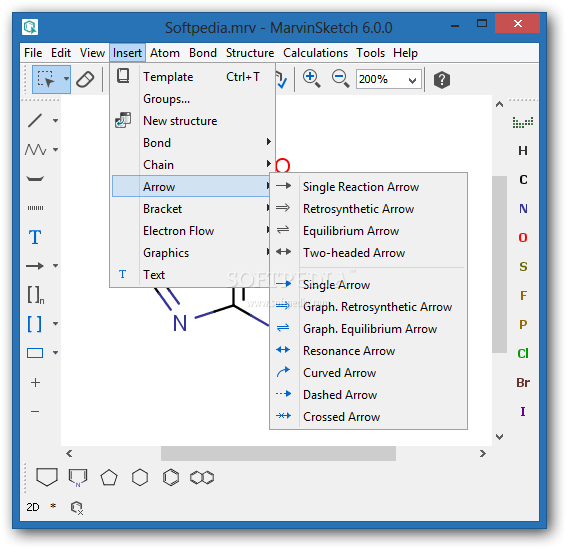Click the increase charge plus tool
This screenshot has height=549, width=567.
[x=35, y=382]
